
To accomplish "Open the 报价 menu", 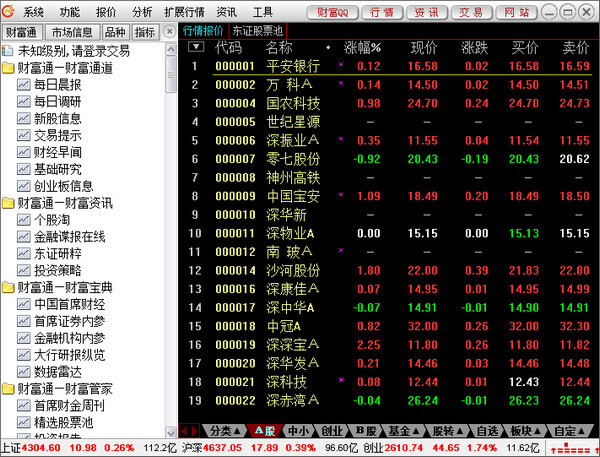I will click(x=106, y=12).
